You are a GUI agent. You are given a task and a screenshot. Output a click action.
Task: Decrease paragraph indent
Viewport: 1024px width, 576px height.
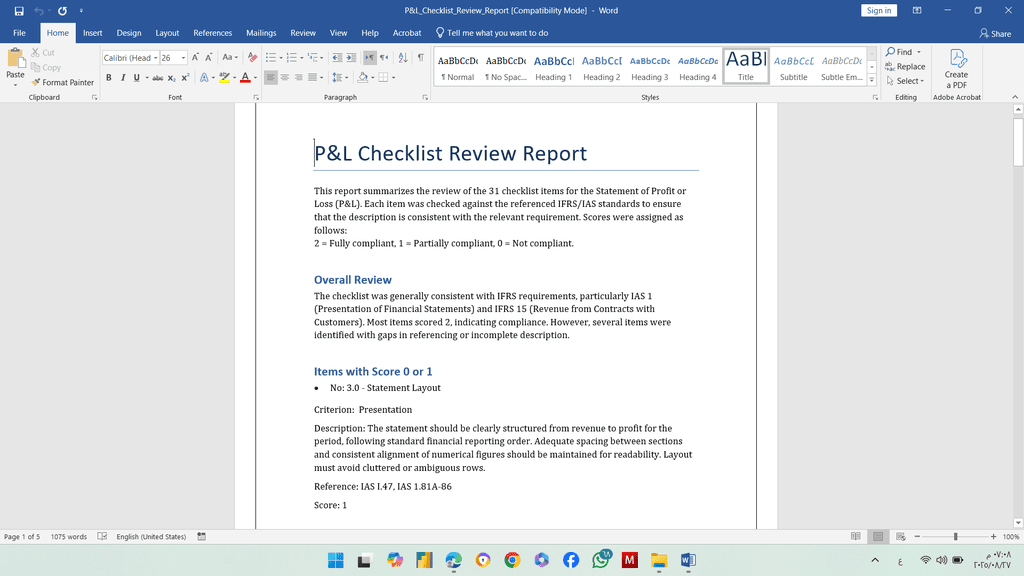pos(337,57)
